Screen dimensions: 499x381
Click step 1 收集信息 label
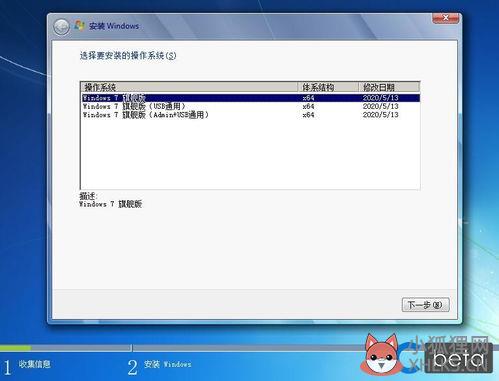[x=34, y=364]
